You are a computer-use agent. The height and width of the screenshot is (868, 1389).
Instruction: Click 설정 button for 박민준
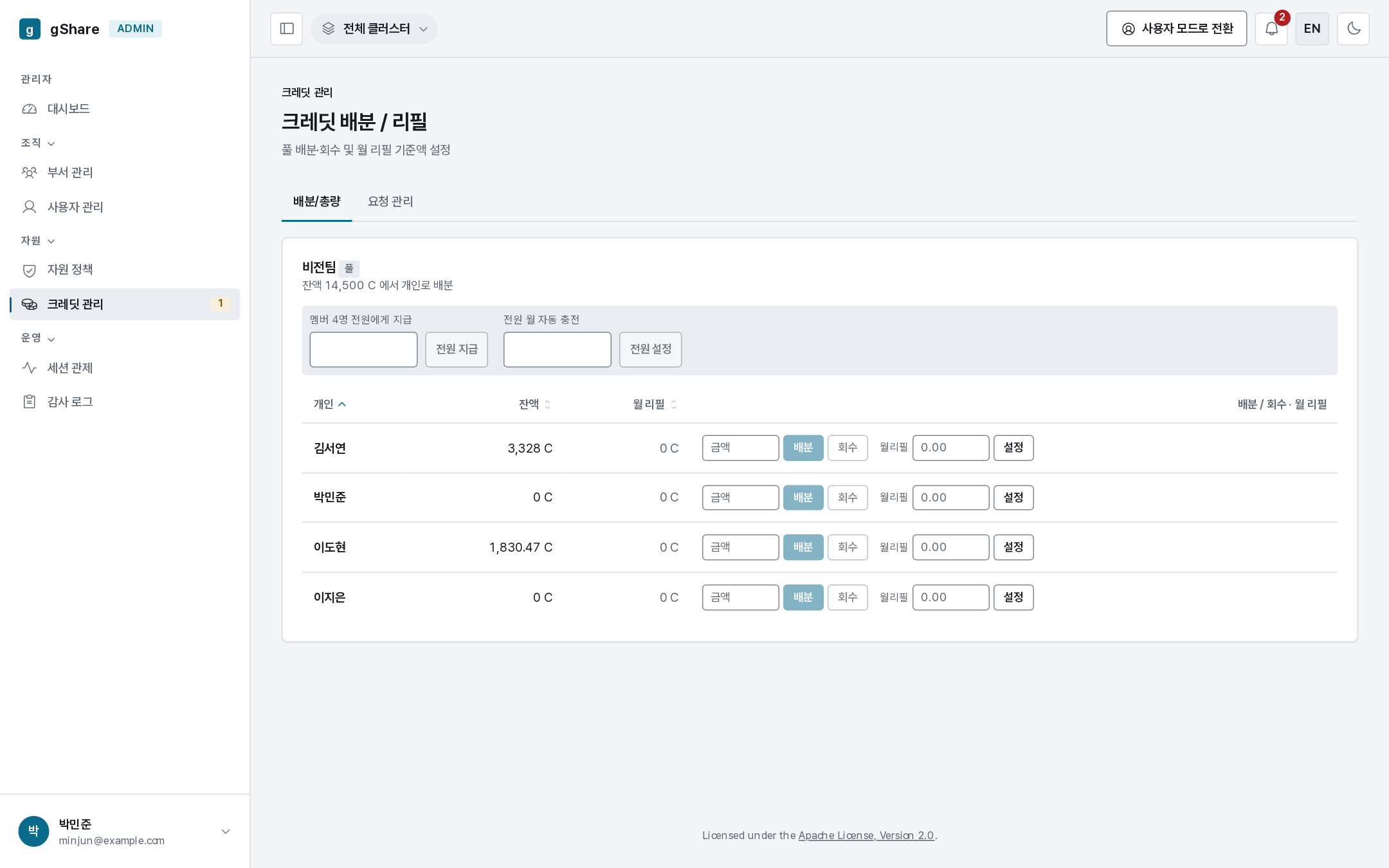click(1013, 498)
